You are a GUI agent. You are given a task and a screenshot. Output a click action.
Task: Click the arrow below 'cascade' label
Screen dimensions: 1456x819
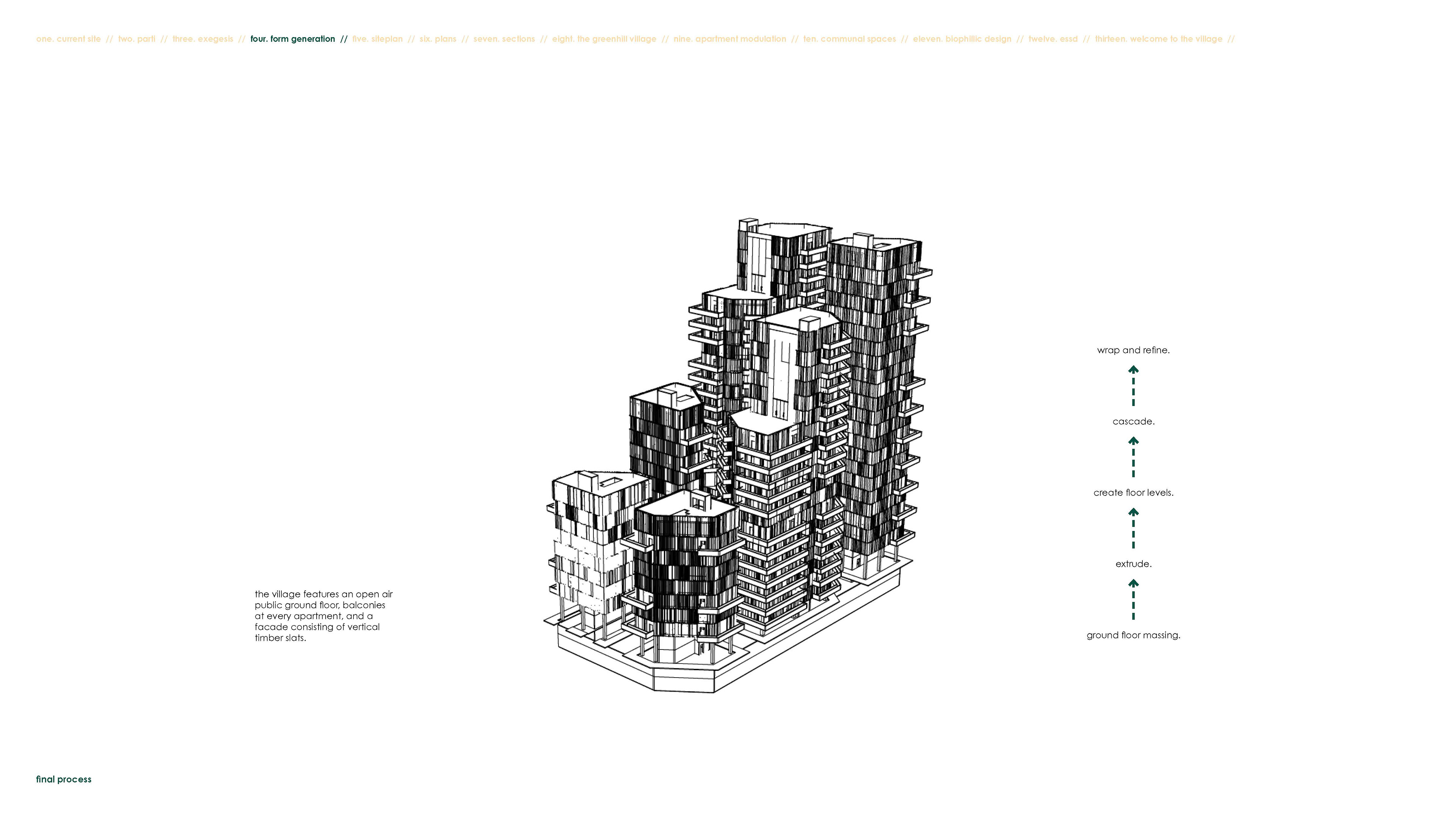[1133, 457]
